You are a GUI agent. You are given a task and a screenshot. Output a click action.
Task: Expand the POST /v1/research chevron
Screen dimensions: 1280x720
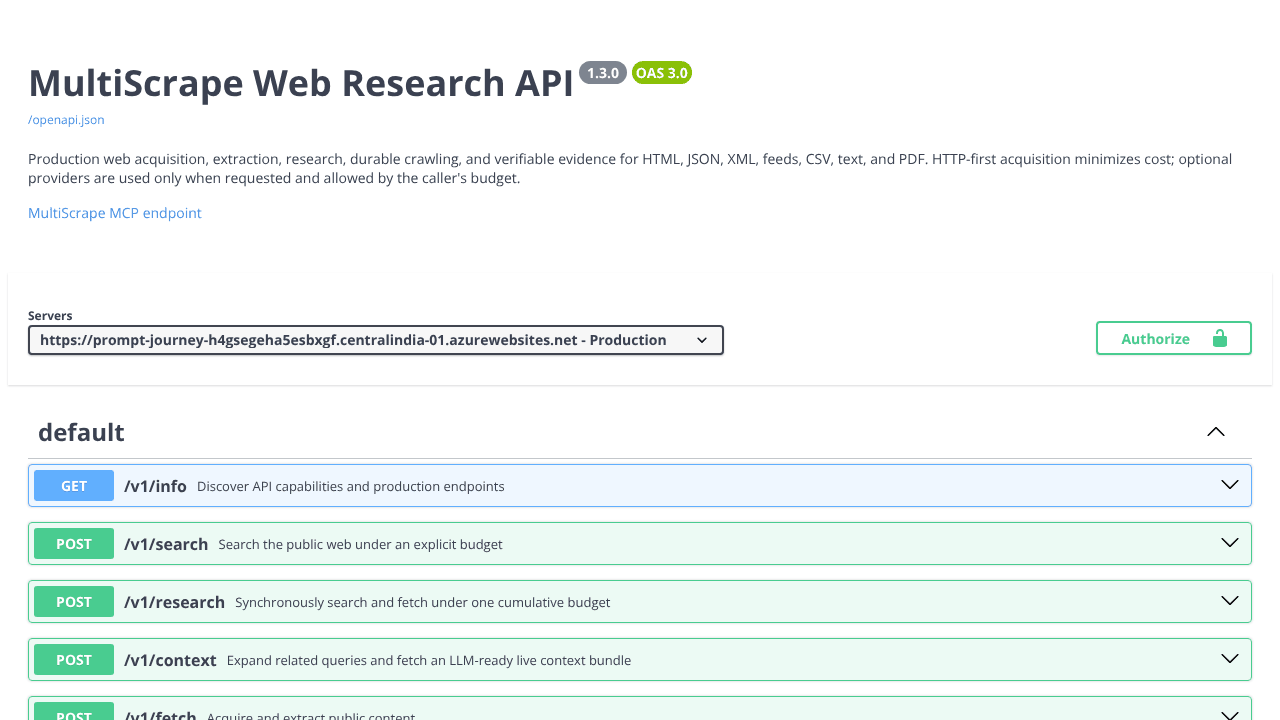[1230, 601]
